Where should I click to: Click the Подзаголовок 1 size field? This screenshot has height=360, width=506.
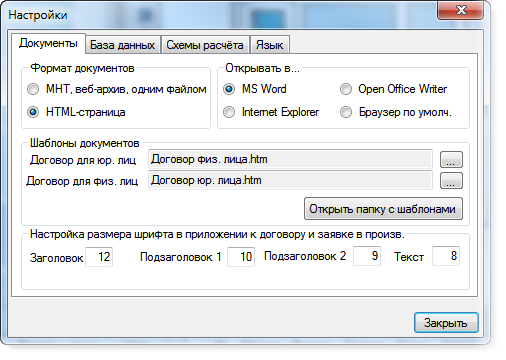click(x=241, y=257)
